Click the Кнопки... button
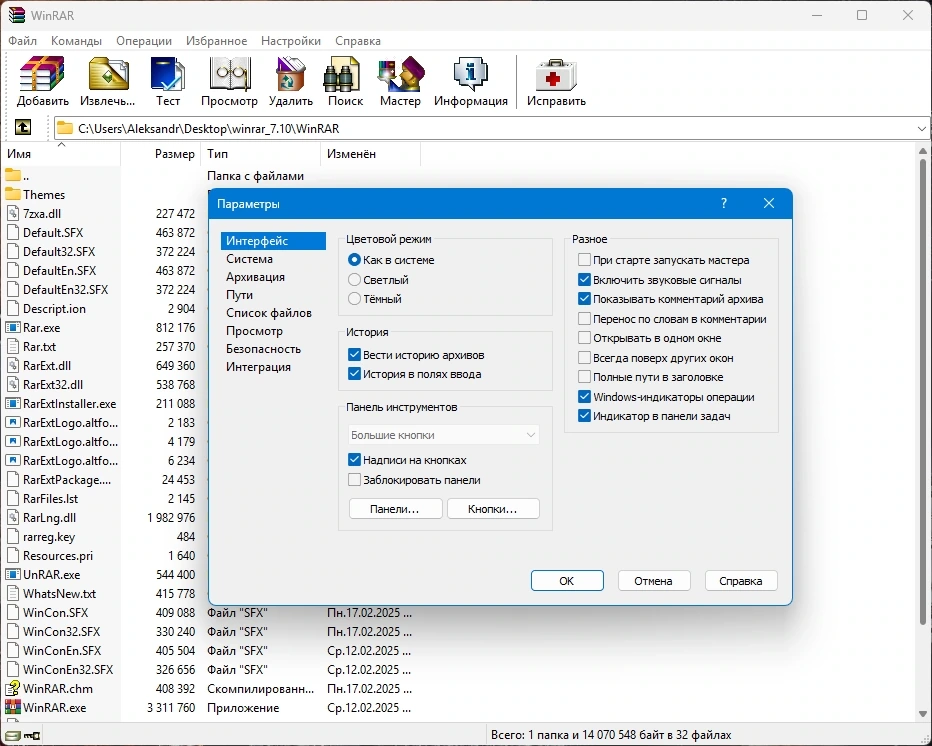This screenshot has height=746, width=932. point(493,509)
